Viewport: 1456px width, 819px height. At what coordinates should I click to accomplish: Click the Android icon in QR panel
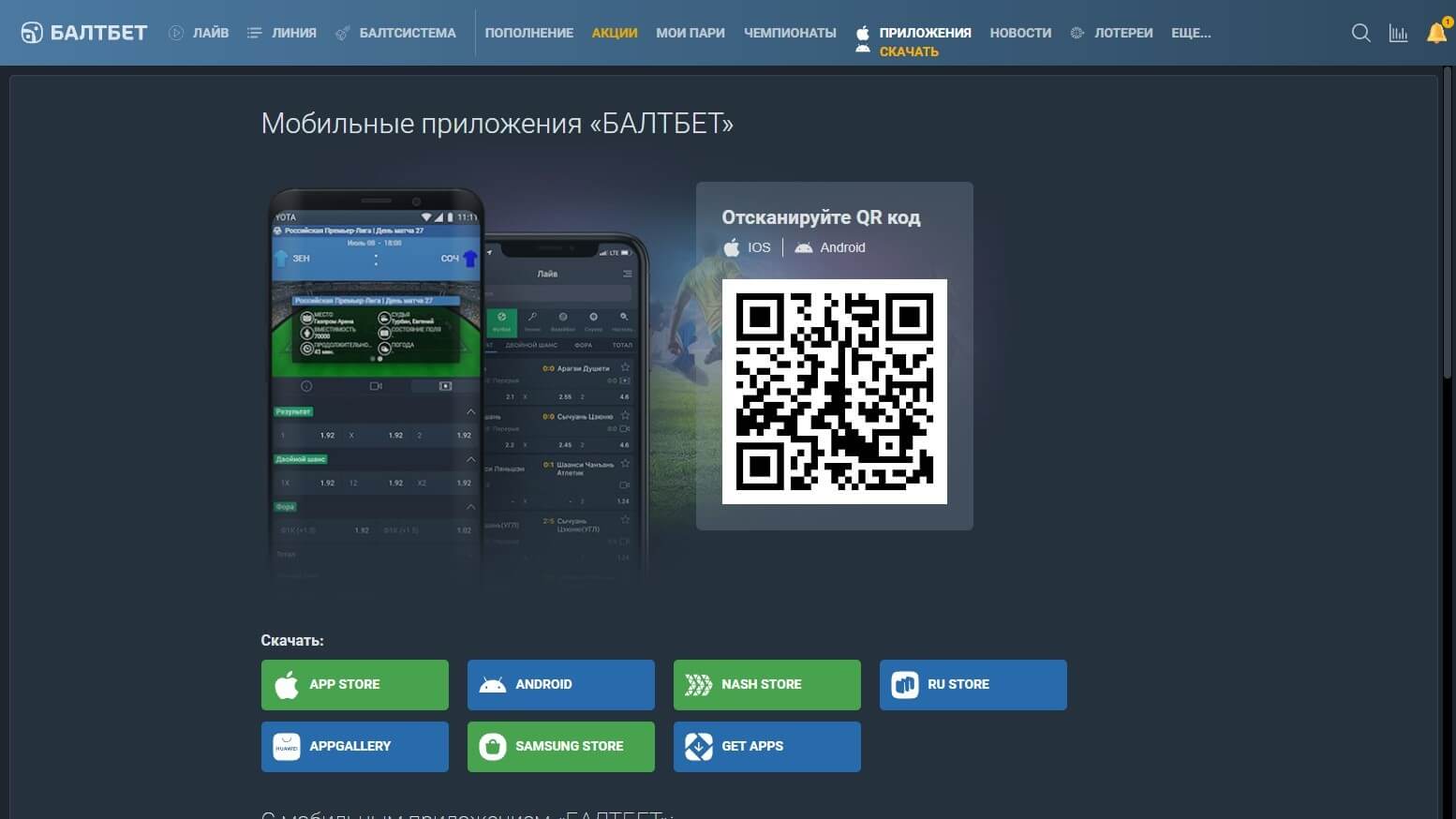point(803,248)
